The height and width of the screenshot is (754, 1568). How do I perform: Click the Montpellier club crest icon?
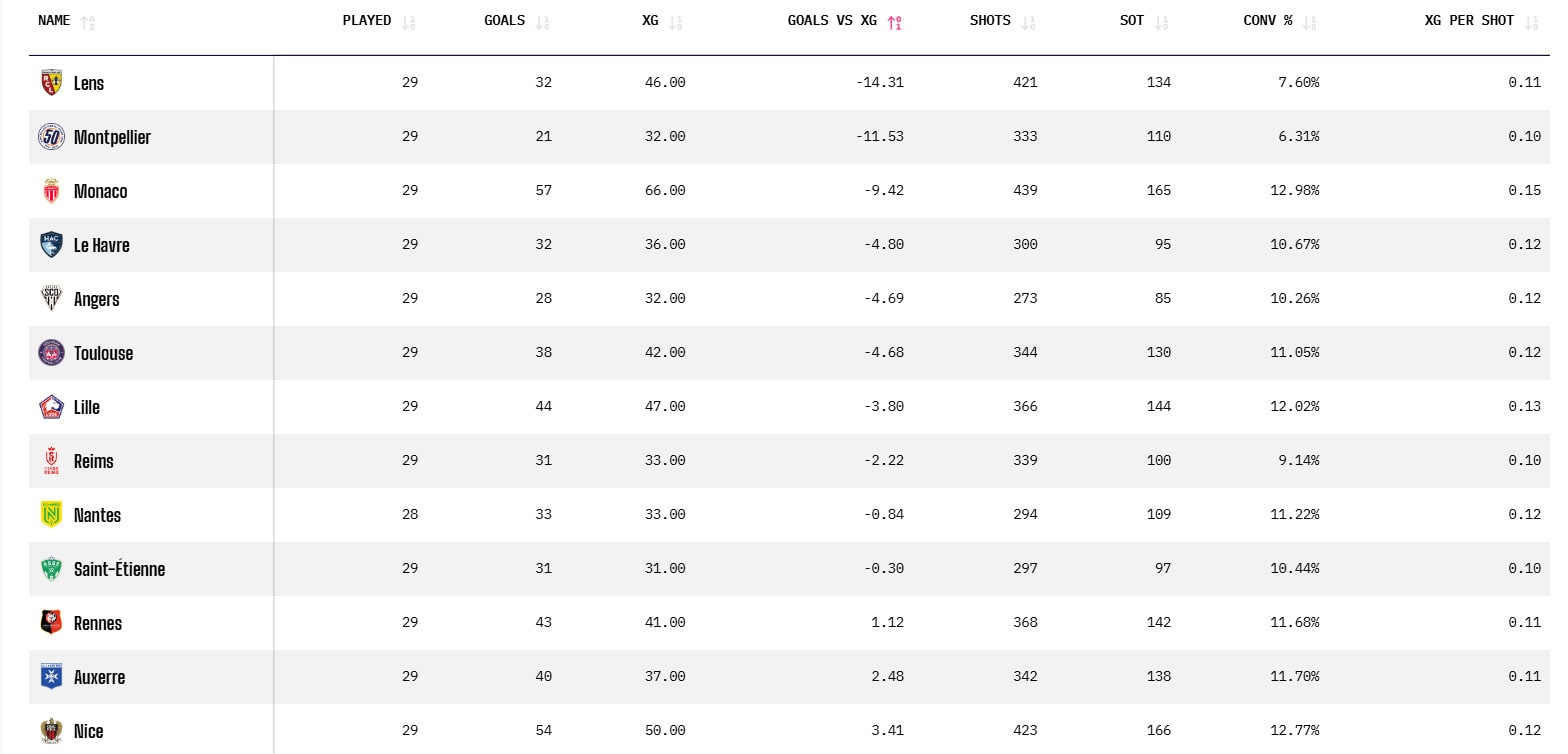pos(51,137)
